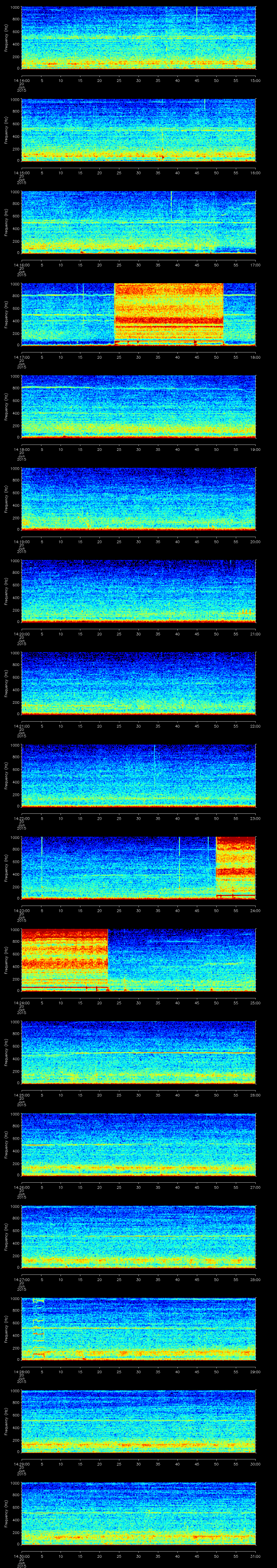Click the 14:20:00 start time label
The image size is (277, 1568).
point(21,634)
